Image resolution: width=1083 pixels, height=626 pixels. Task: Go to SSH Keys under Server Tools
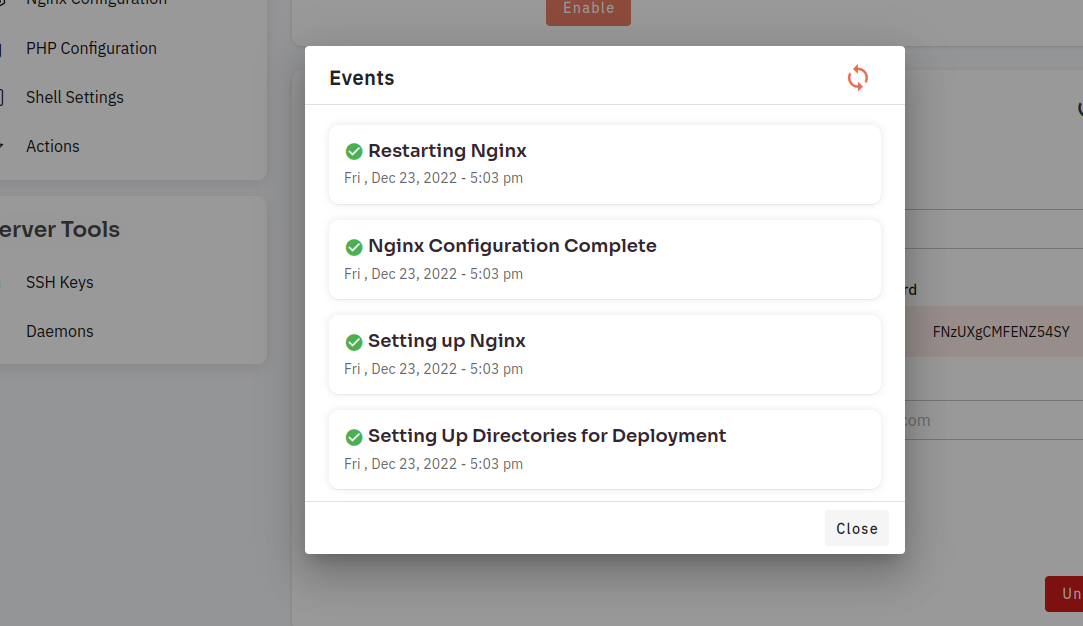point(59,283)
